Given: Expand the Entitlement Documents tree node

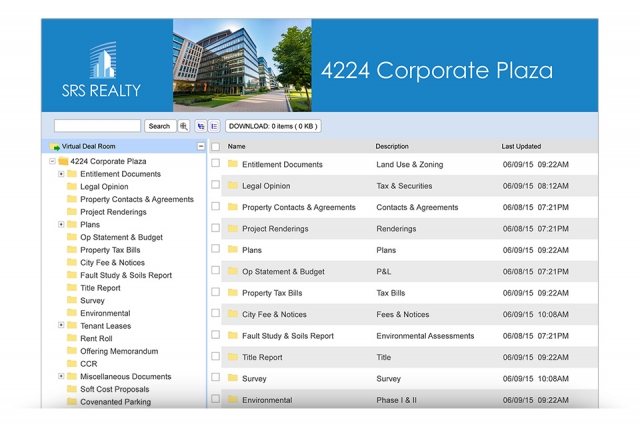Looking at the screenshot, I should click(x=61, y=174).
